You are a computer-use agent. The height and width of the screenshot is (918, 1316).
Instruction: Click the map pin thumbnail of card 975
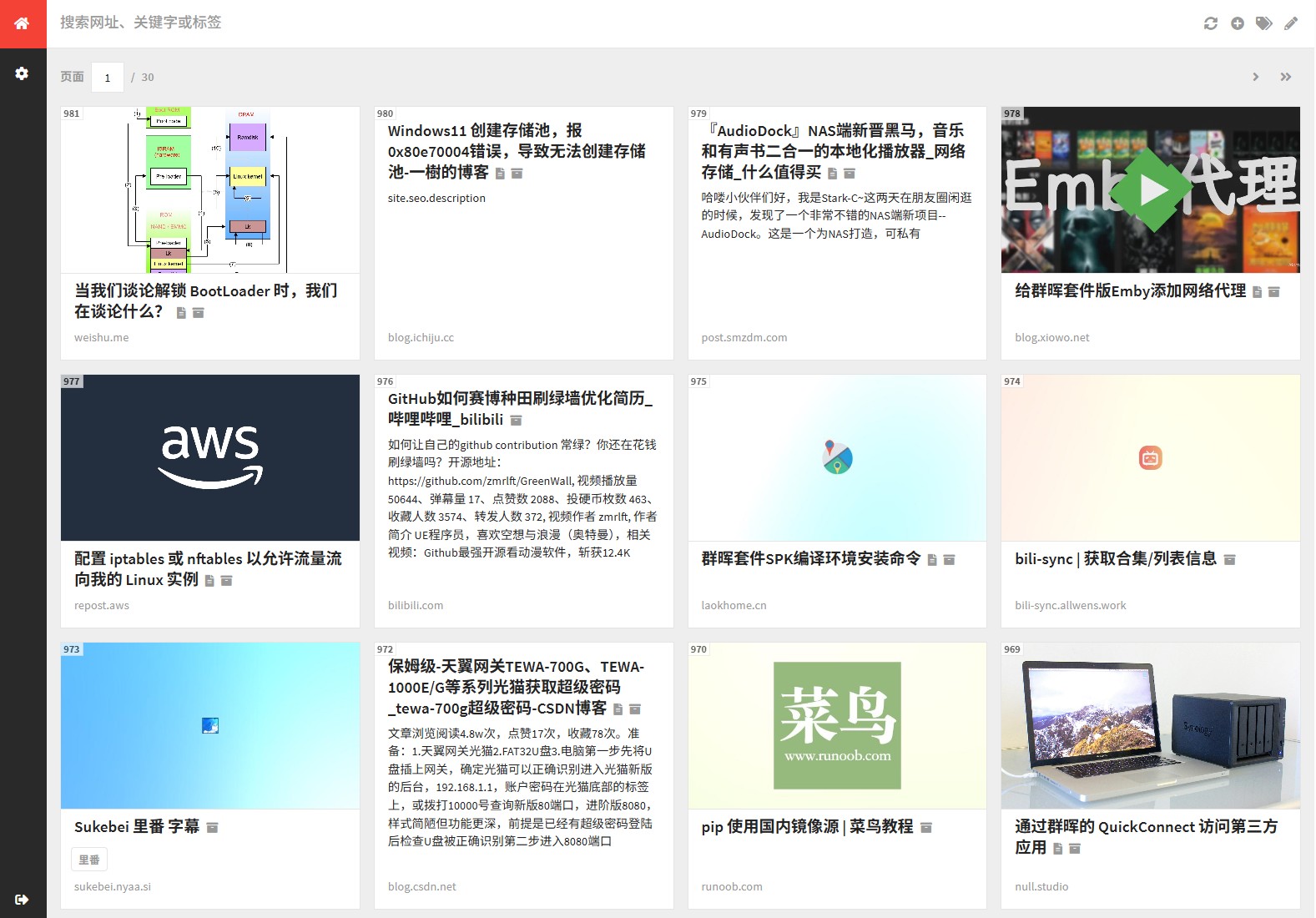tap(837, 457)
